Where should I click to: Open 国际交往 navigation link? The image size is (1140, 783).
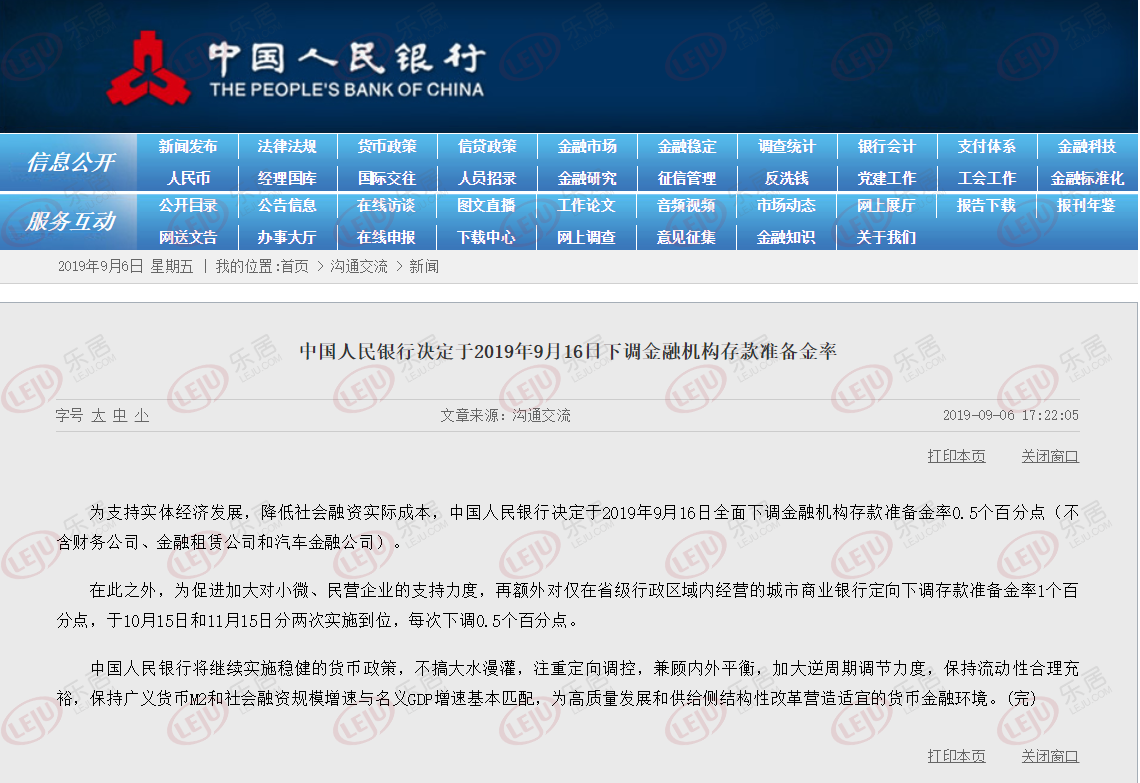[x=387, y=178]
